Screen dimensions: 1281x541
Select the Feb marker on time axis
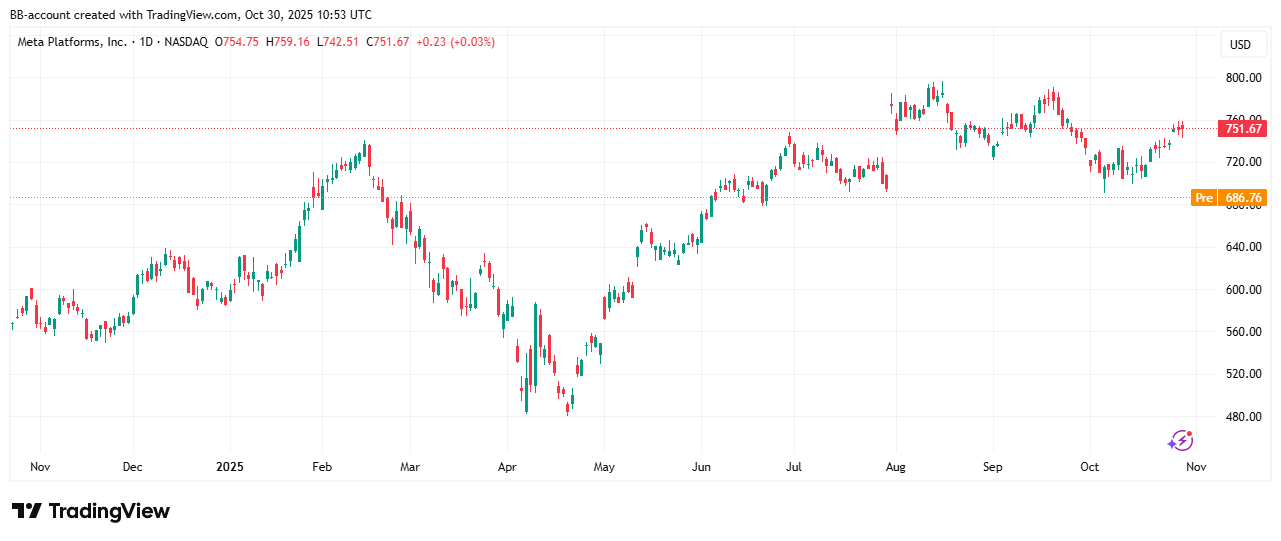(321, 467)
